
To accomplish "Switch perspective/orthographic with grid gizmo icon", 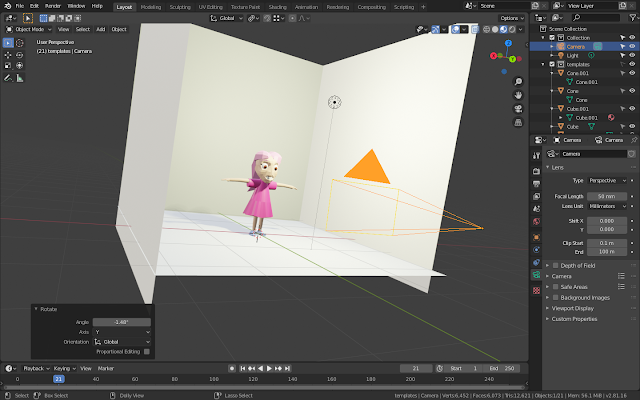I will 518,122.
